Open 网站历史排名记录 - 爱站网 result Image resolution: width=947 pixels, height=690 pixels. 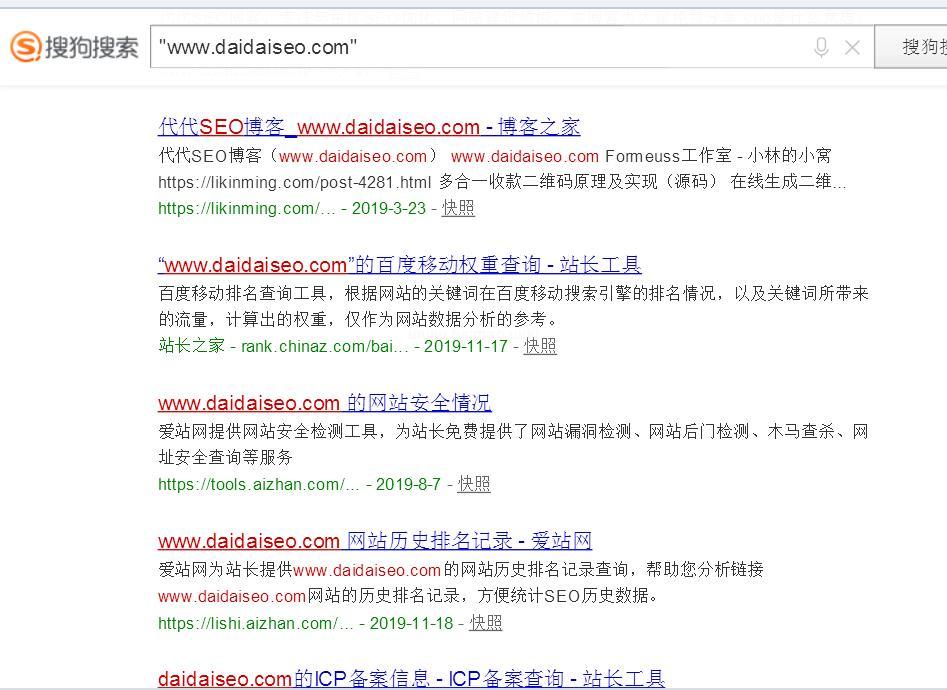[374, 541]
